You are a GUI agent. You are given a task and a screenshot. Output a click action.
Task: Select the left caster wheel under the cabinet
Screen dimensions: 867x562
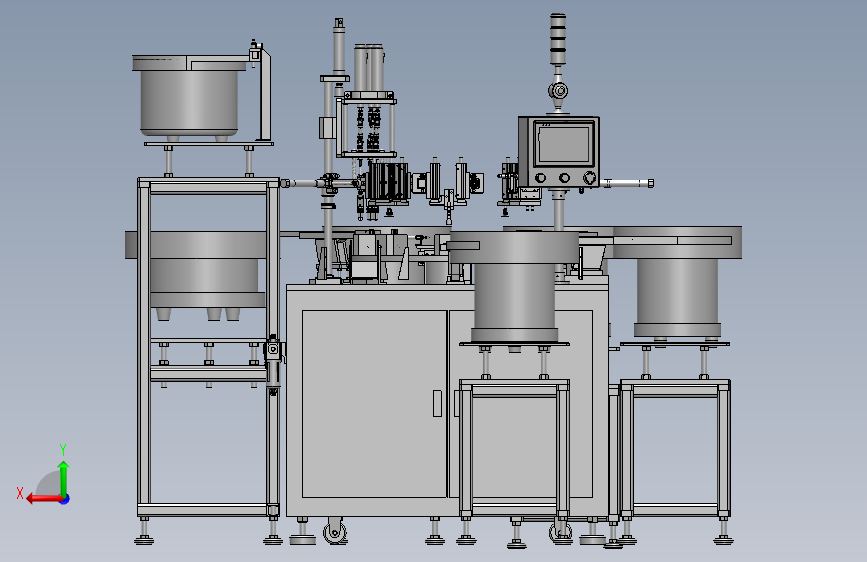(x=335, y=532)
